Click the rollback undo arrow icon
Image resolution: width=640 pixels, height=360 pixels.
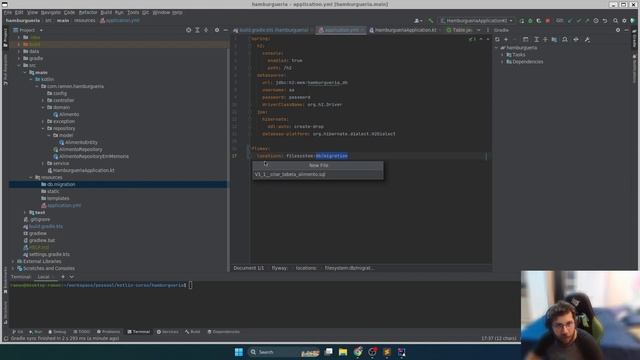tap(605, 20)
